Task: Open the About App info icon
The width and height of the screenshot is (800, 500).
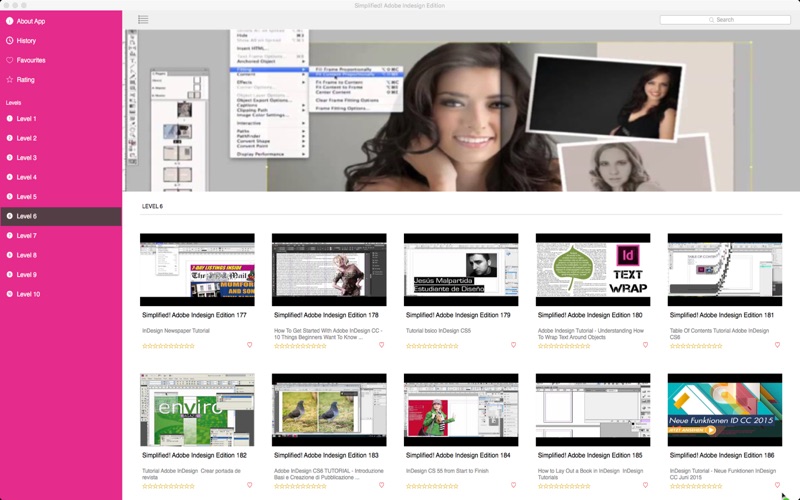Action: [9, 21]
